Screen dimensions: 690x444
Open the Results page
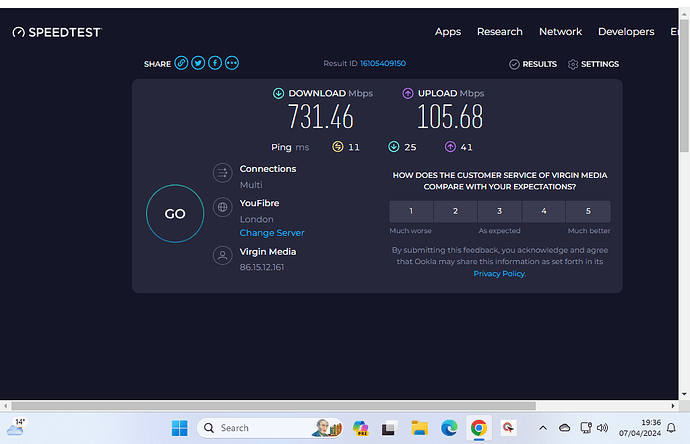point(533,64)
